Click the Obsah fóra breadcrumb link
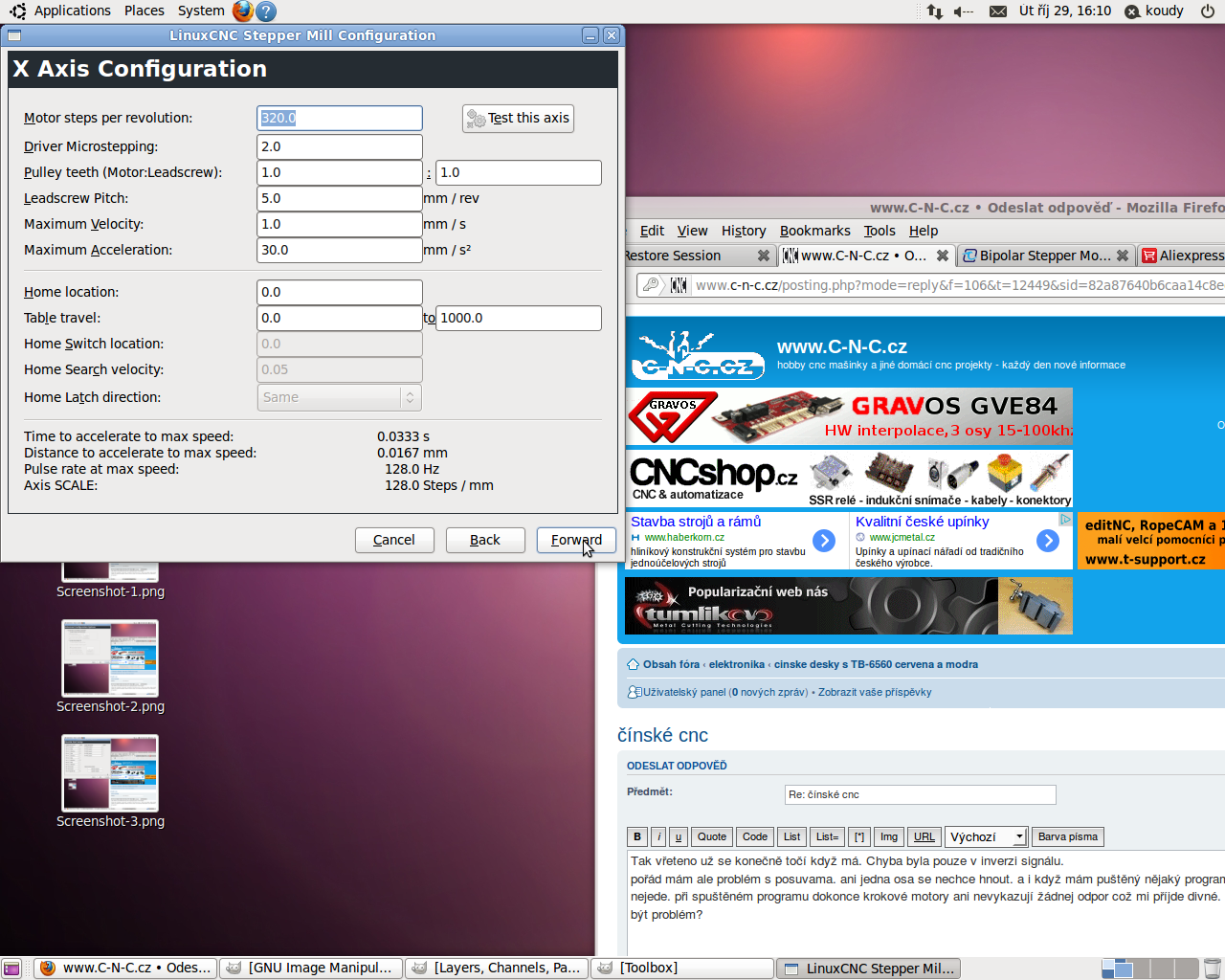This screenshot has width=1225, height=980. click(x=670, y=664)
